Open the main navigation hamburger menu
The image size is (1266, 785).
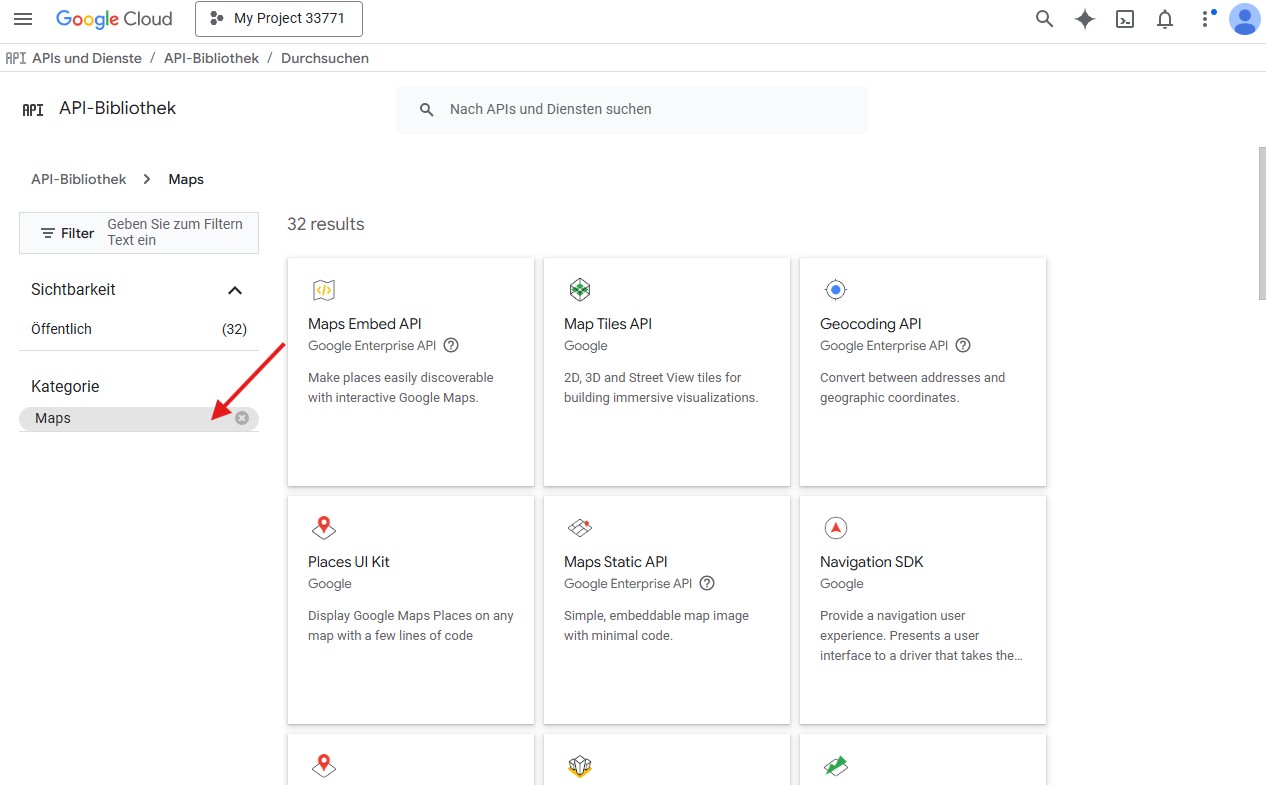(22, 19)
